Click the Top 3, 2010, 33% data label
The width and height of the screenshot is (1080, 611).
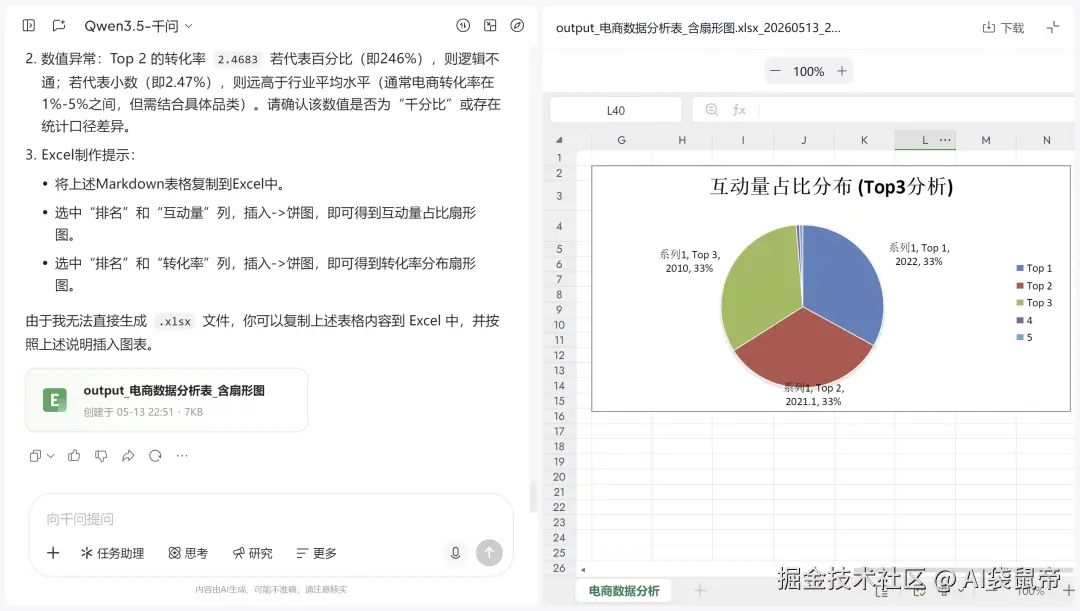point(689,261)
